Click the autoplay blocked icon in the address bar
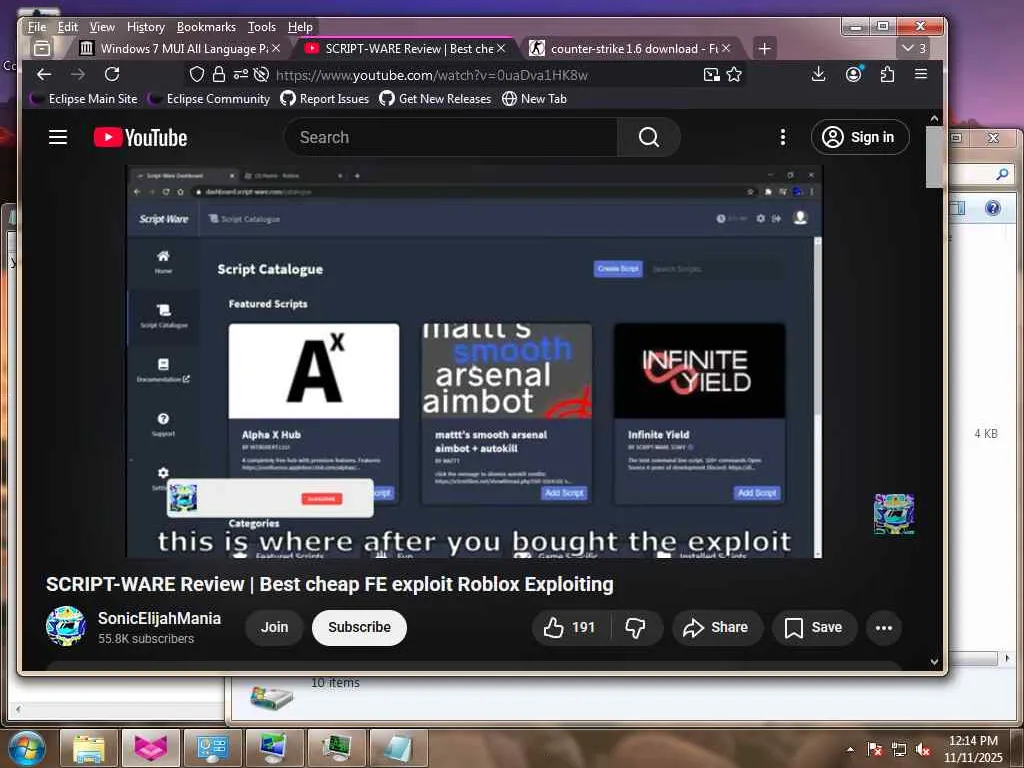Screen dimensions: 1024x768 261,74
